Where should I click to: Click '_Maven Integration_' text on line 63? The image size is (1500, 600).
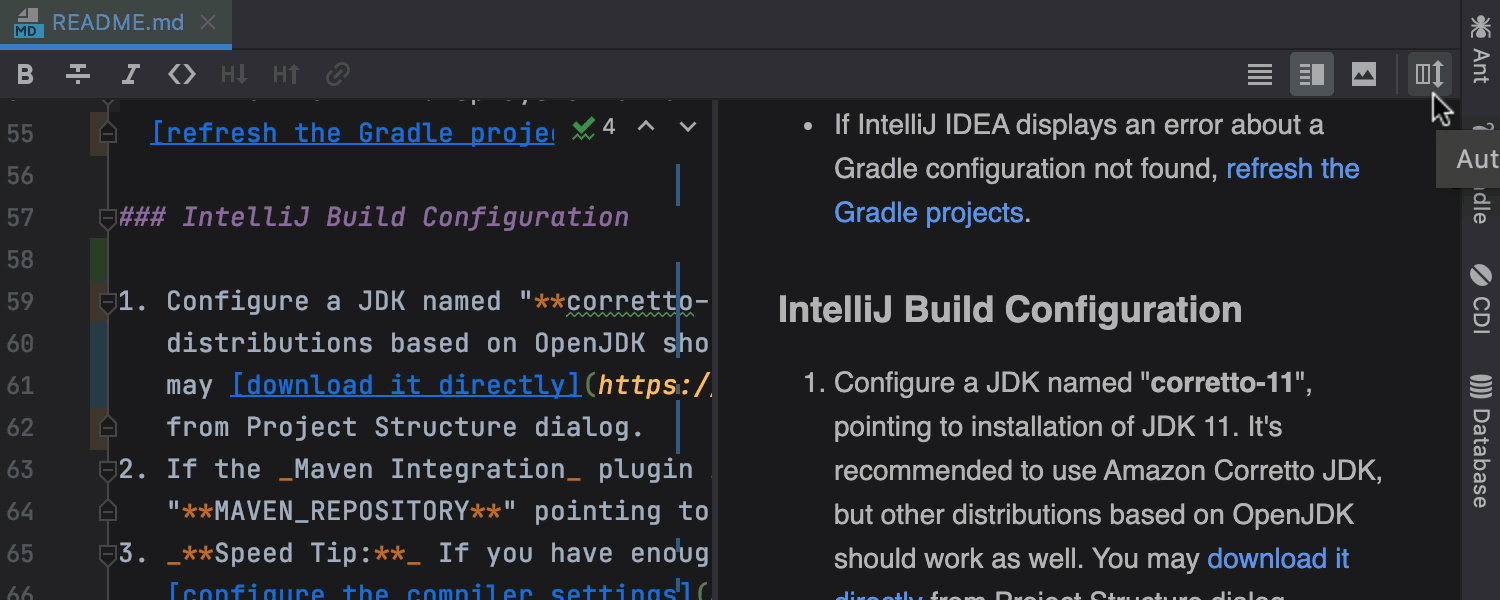430,469
